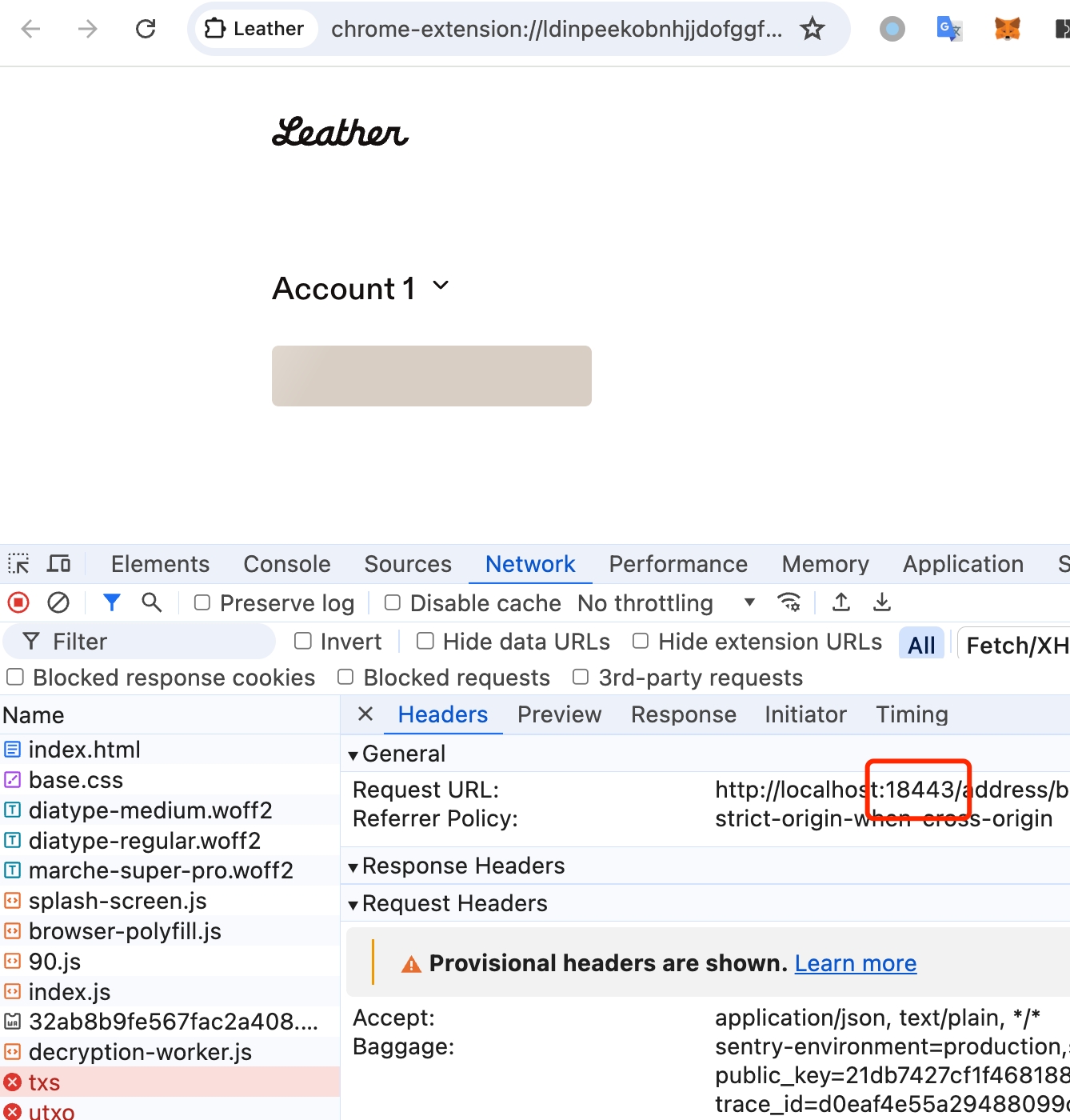Screen dimensions: 1070x1120
Task: Open MetaMask fox extension icon
Action: coord(1007,30)
